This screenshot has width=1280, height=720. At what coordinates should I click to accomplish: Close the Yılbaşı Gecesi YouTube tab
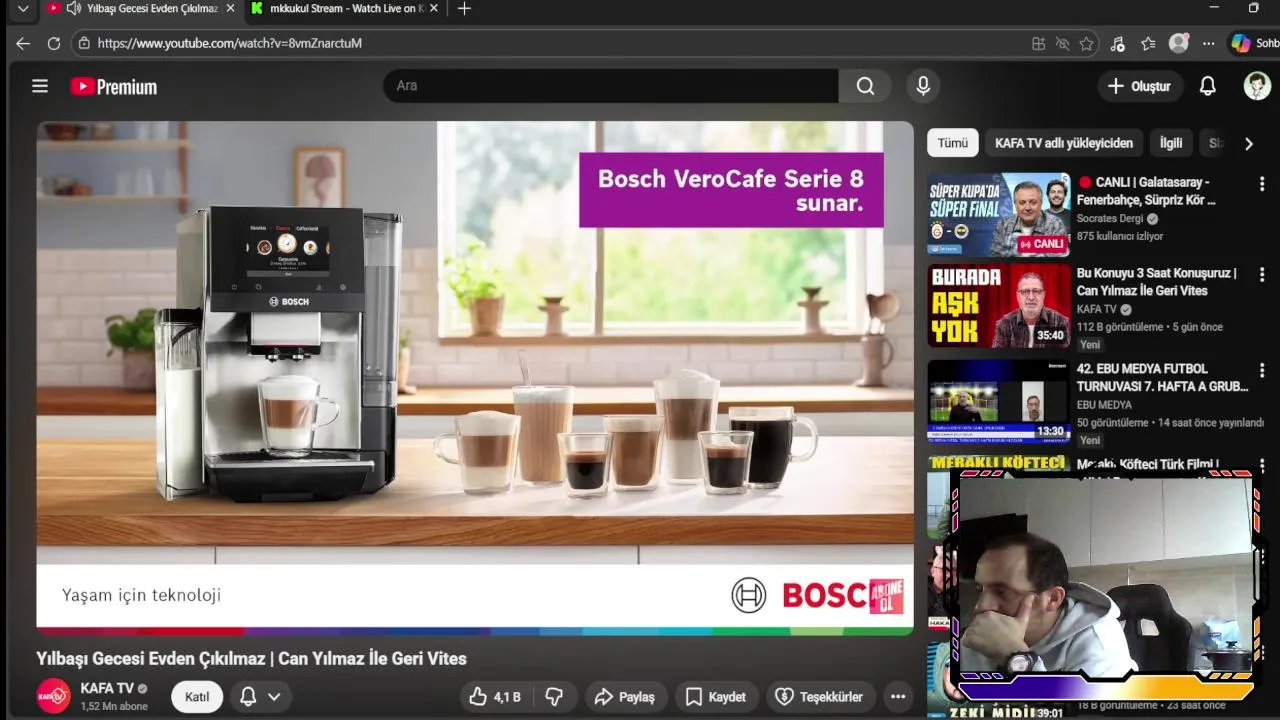[x=231, y=9]
